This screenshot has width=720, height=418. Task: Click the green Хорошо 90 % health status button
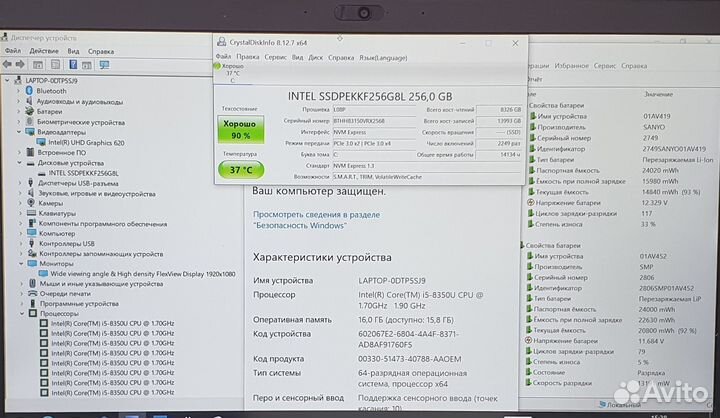(241, 130)
